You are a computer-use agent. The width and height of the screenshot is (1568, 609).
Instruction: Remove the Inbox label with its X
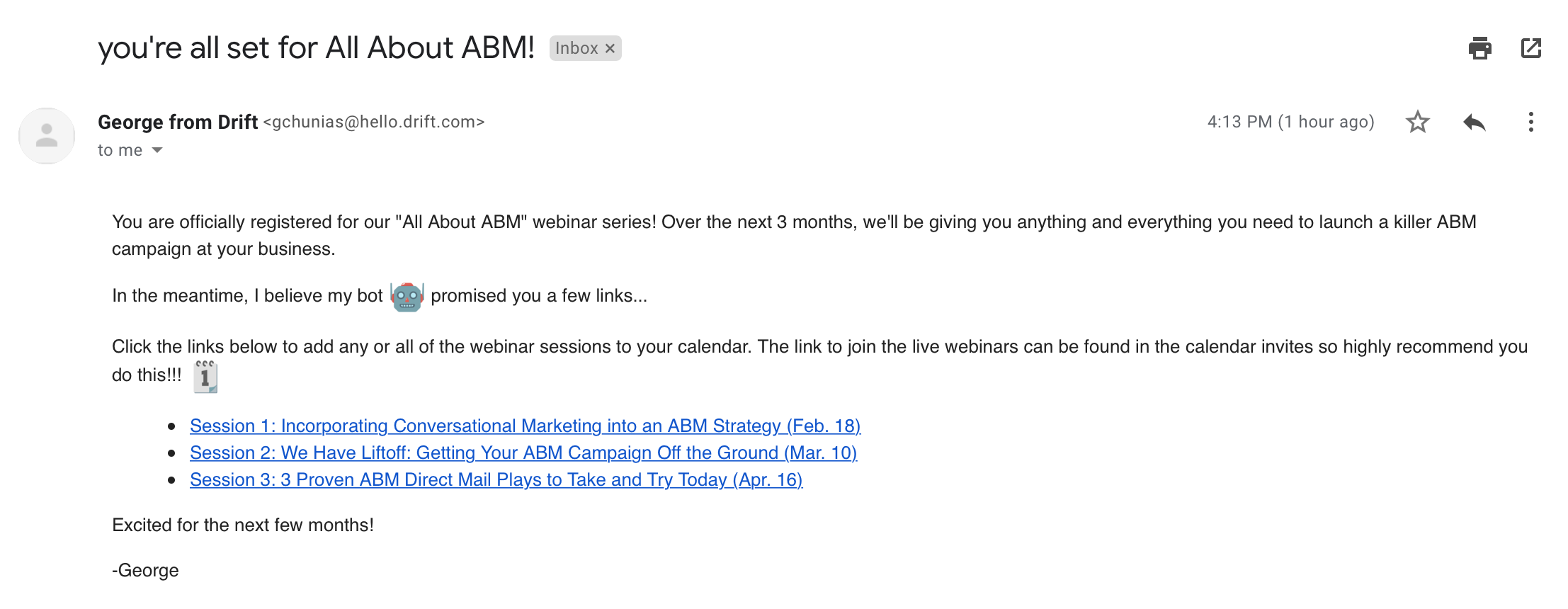(x=610, y=48)
